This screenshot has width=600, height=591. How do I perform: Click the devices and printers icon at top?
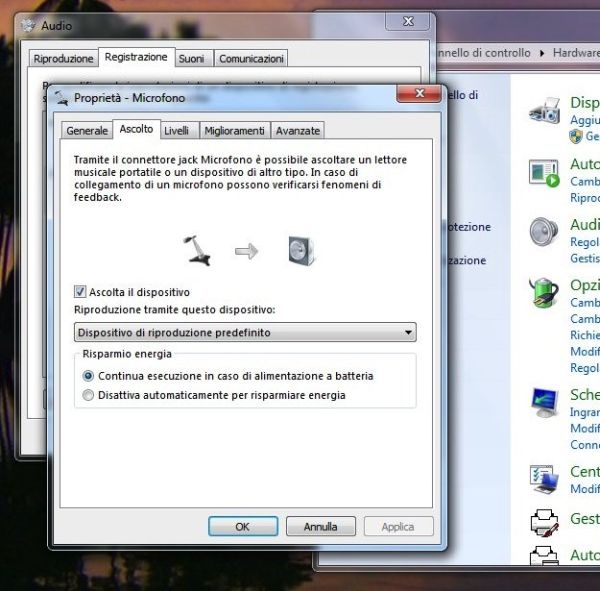coord(544,110)
